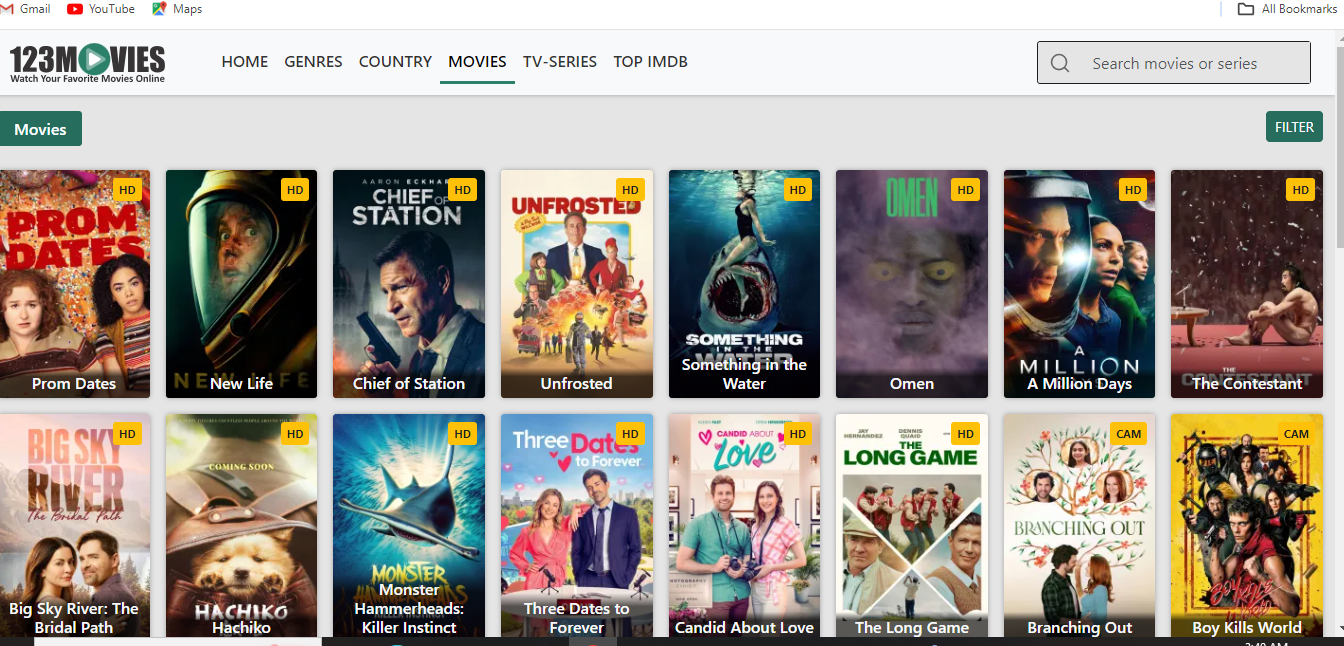
Task: Click the search magnifier icon
Action: point(1061,63)
